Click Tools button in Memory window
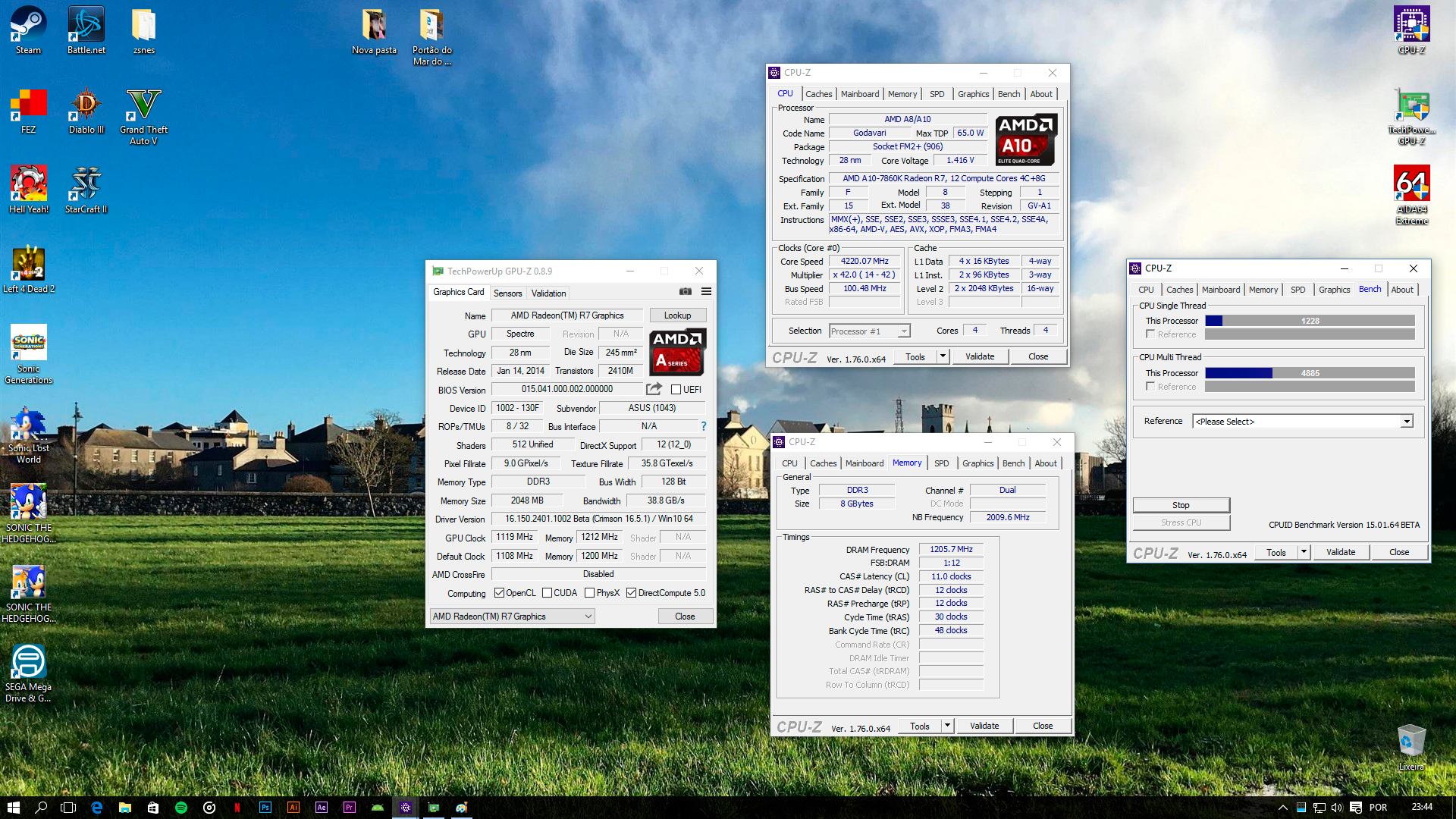This screenshot has width=1456, height=819. (x=920, y=726)
